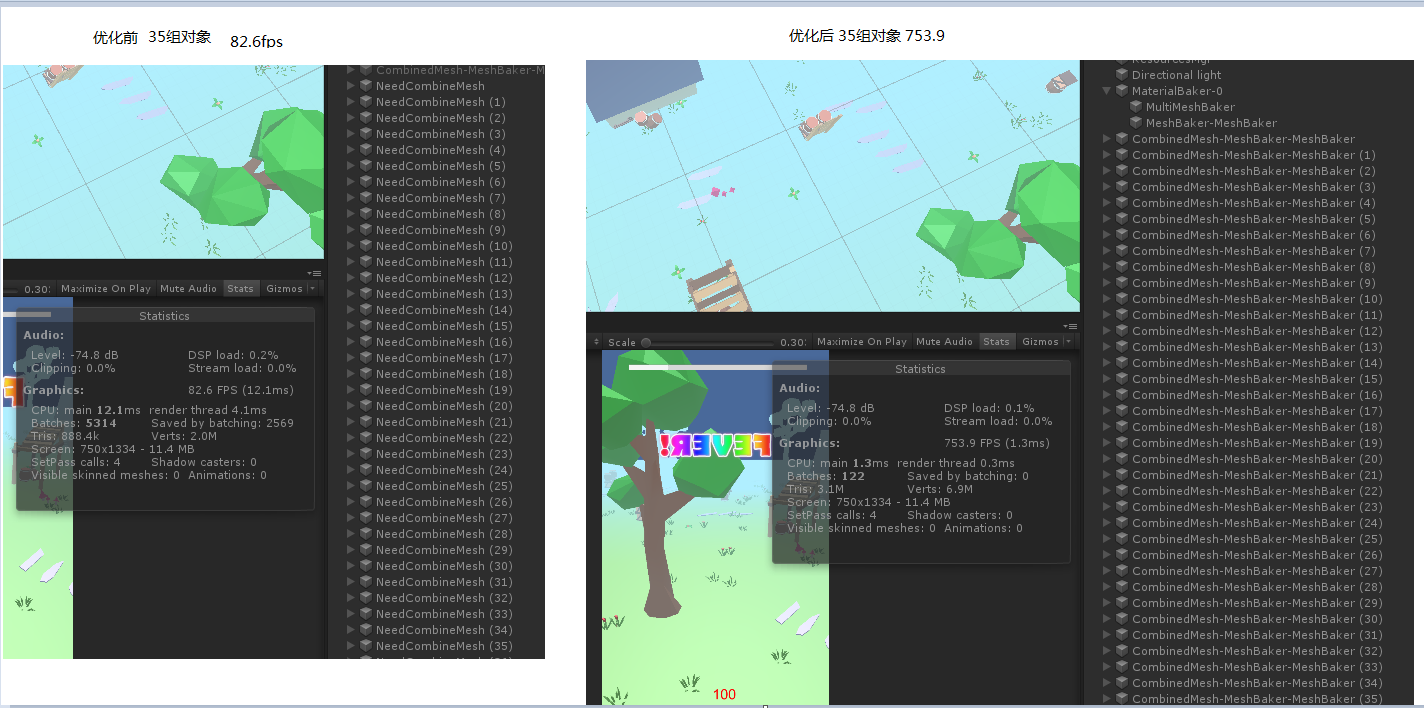1424x708 pixels.
Task: Open panel options menu icon above left Game toolbar
Action: pos(315,273)
